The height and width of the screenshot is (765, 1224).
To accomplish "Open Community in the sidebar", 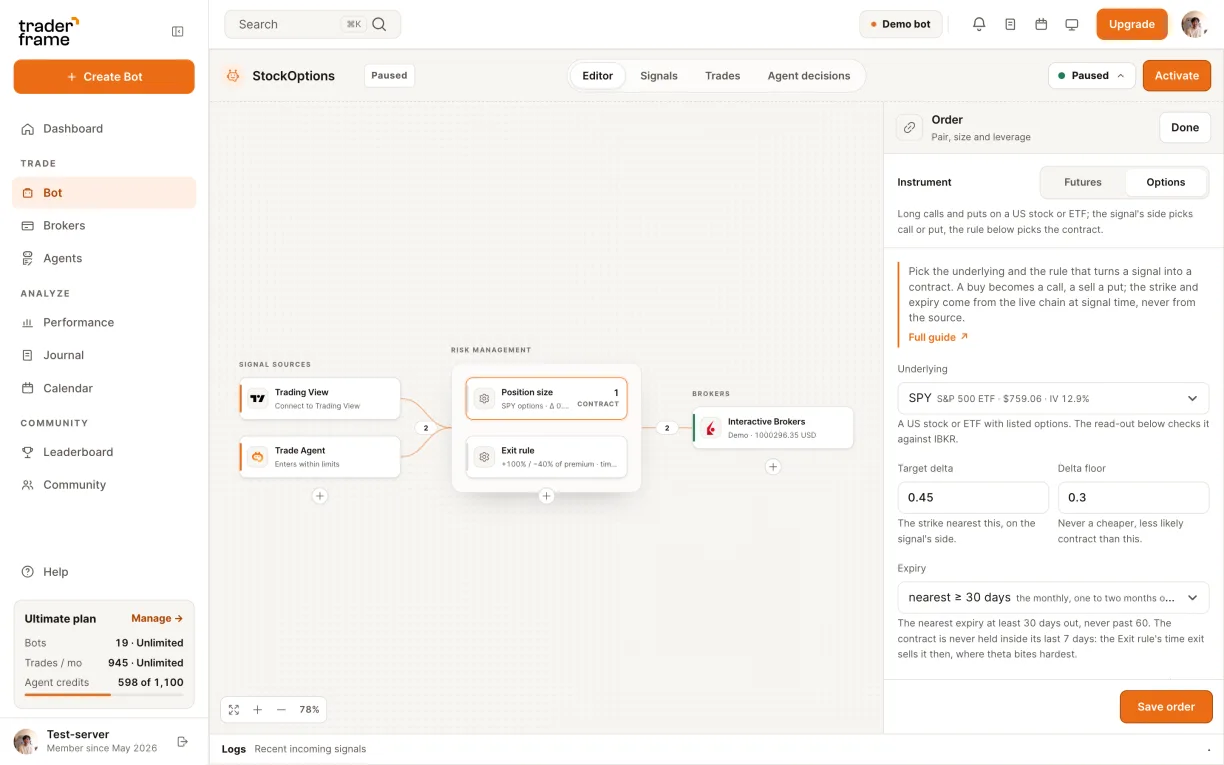I will [104, 485].
